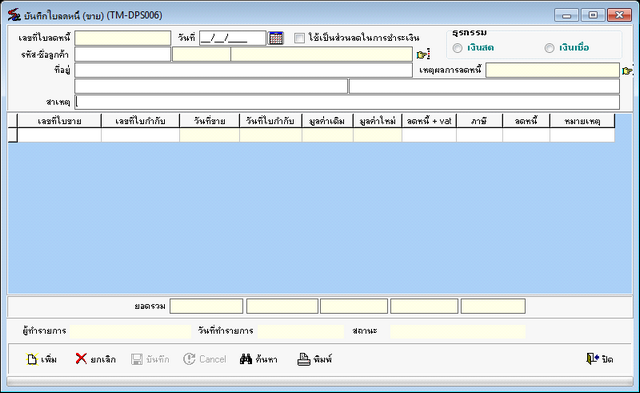Click the Cancel button
The image size is (640, 393).
204,359
